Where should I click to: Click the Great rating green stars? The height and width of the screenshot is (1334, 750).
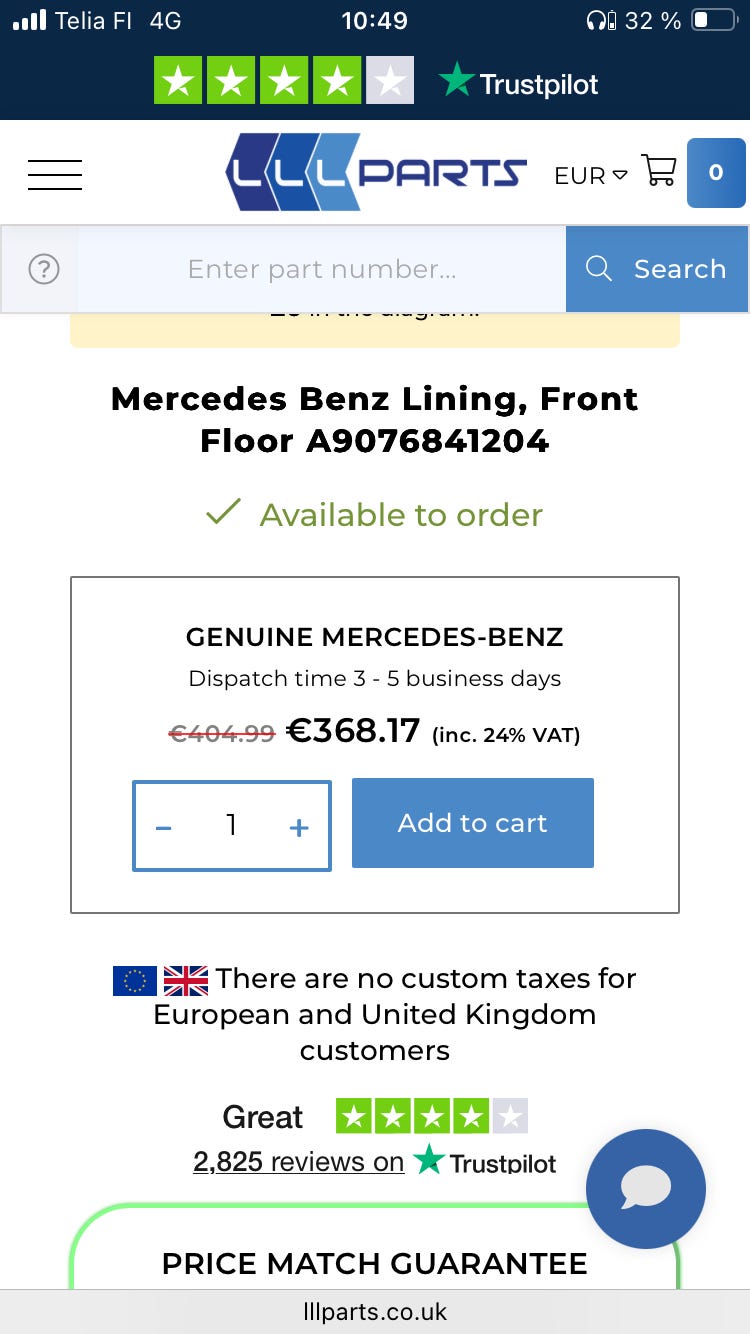click(x=431, y=1116)
